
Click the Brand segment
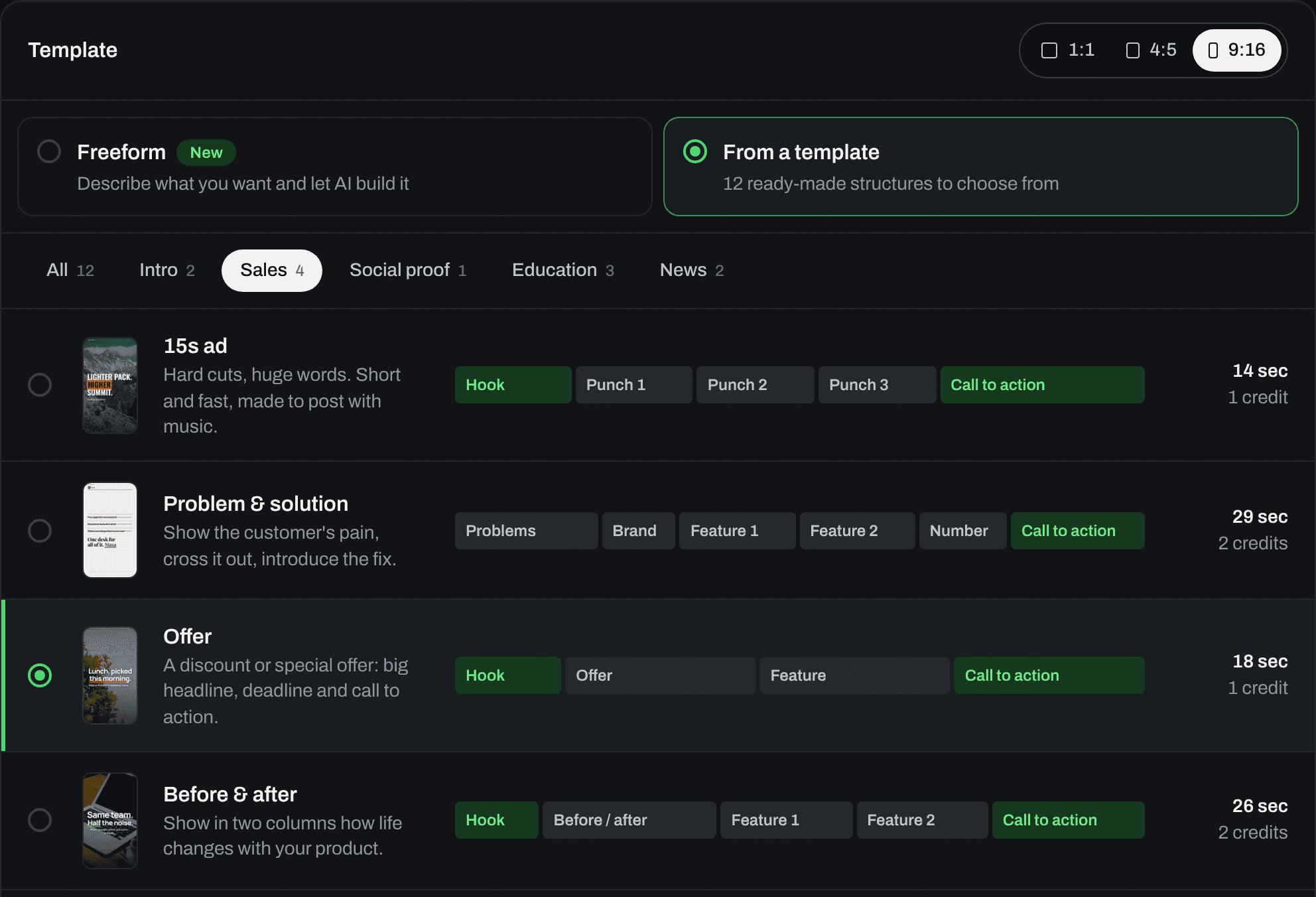pos(639,531)
